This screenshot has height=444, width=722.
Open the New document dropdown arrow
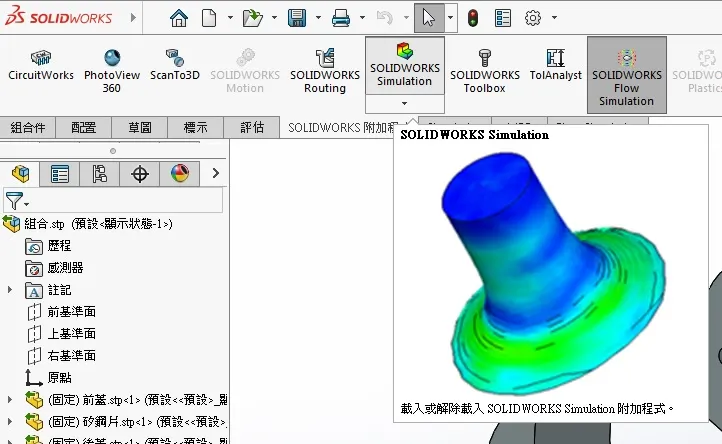230,18
